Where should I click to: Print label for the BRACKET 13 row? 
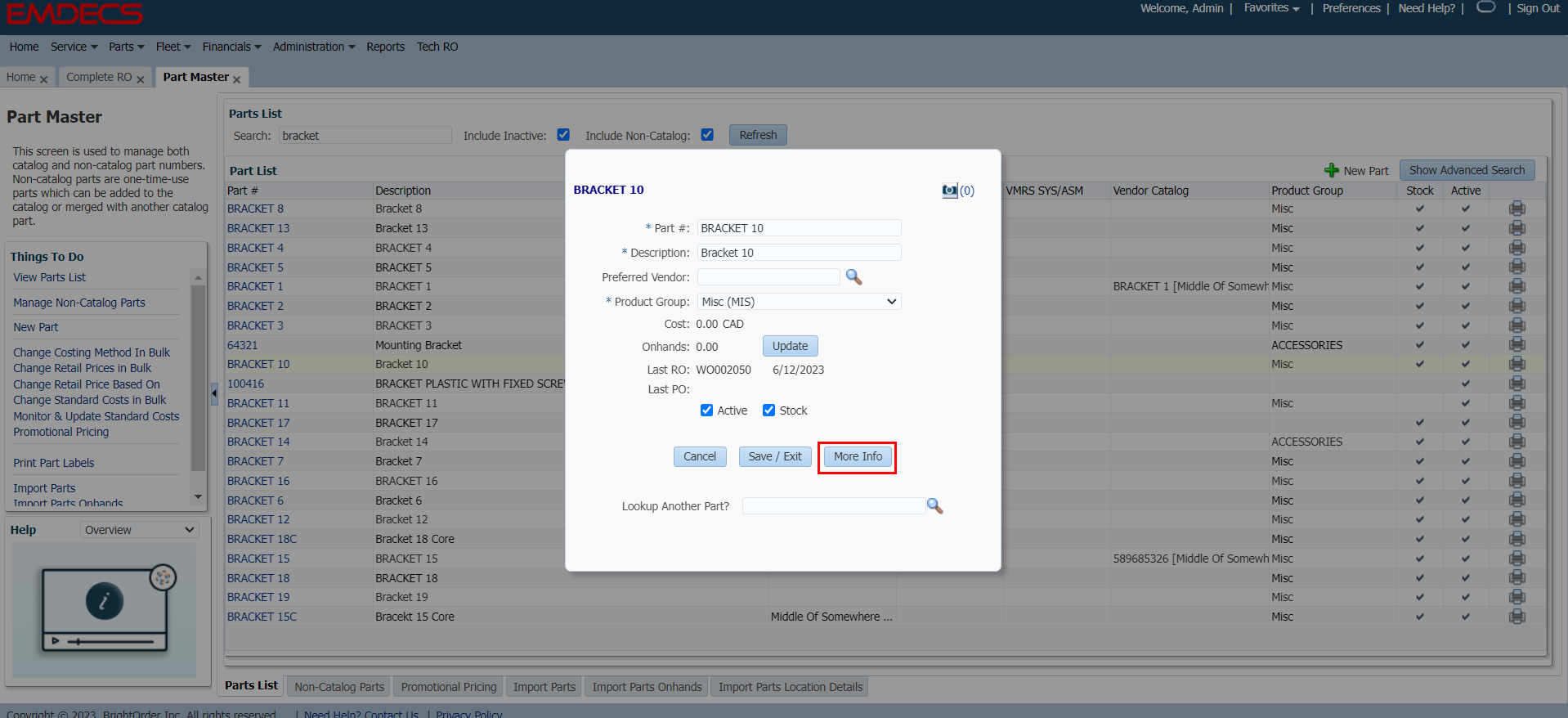pos(1517,228)
